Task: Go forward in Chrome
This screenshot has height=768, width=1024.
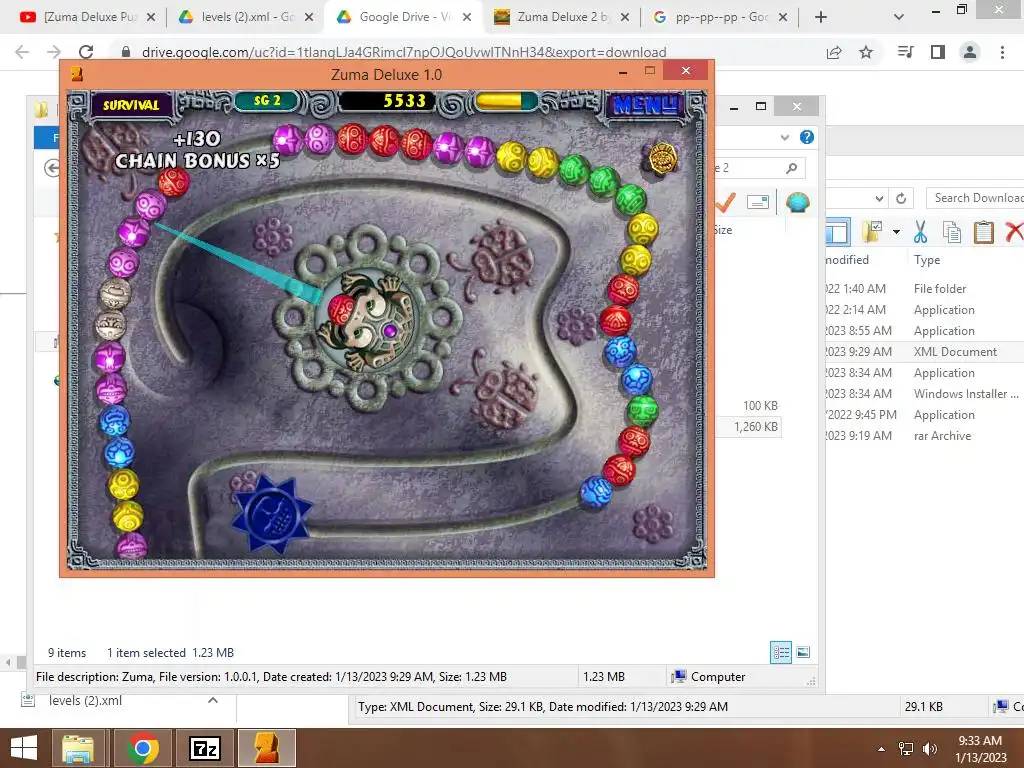Action: 54,52
